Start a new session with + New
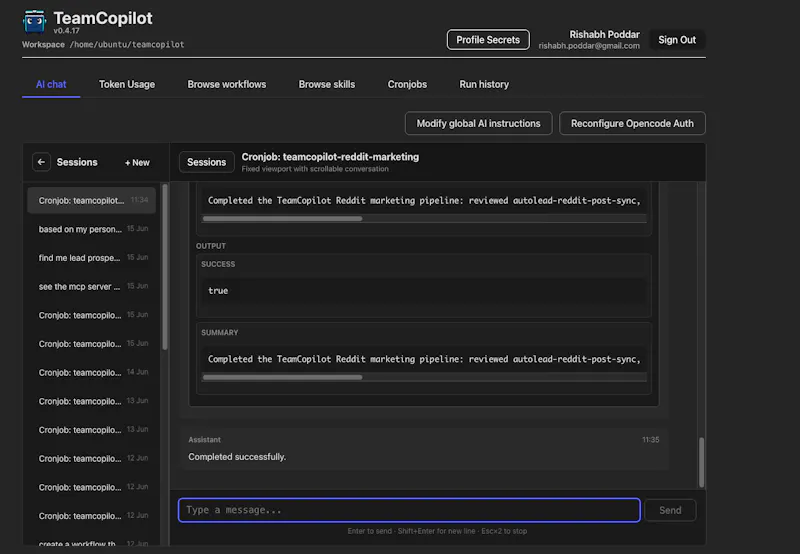The height and width of the screenshot is (554, 800). pyautogui.click(x=137, y=163)
